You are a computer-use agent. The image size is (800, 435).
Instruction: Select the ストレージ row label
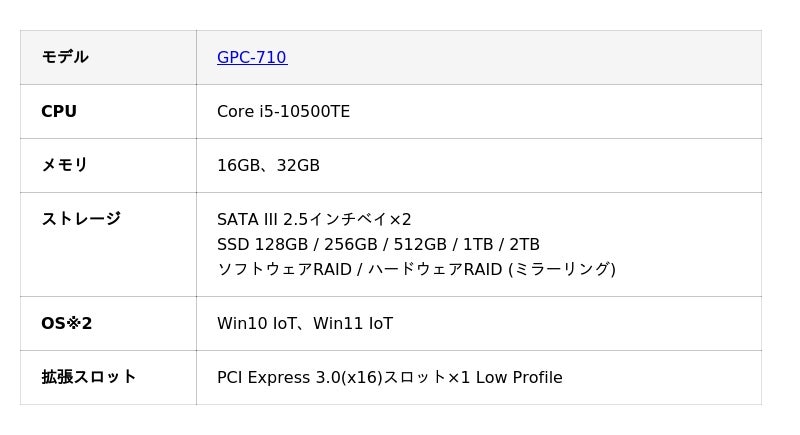(x=80, y=219)
